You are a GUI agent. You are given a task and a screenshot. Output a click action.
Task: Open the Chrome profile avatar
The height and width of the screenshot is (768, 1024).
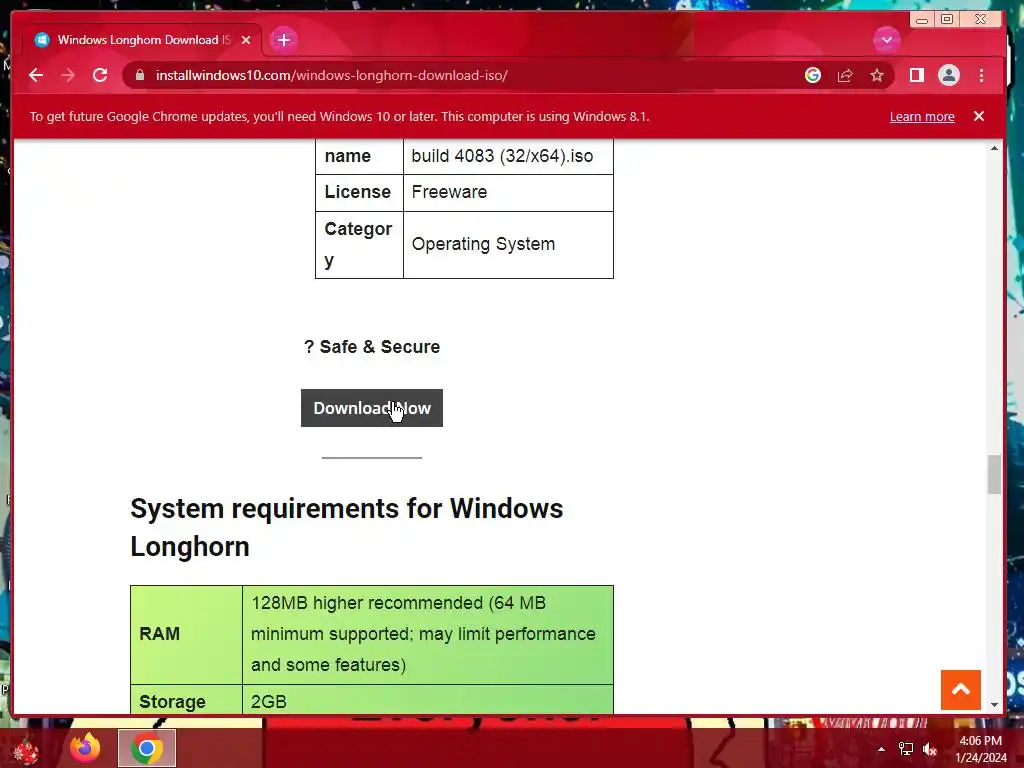click(949, 76)
